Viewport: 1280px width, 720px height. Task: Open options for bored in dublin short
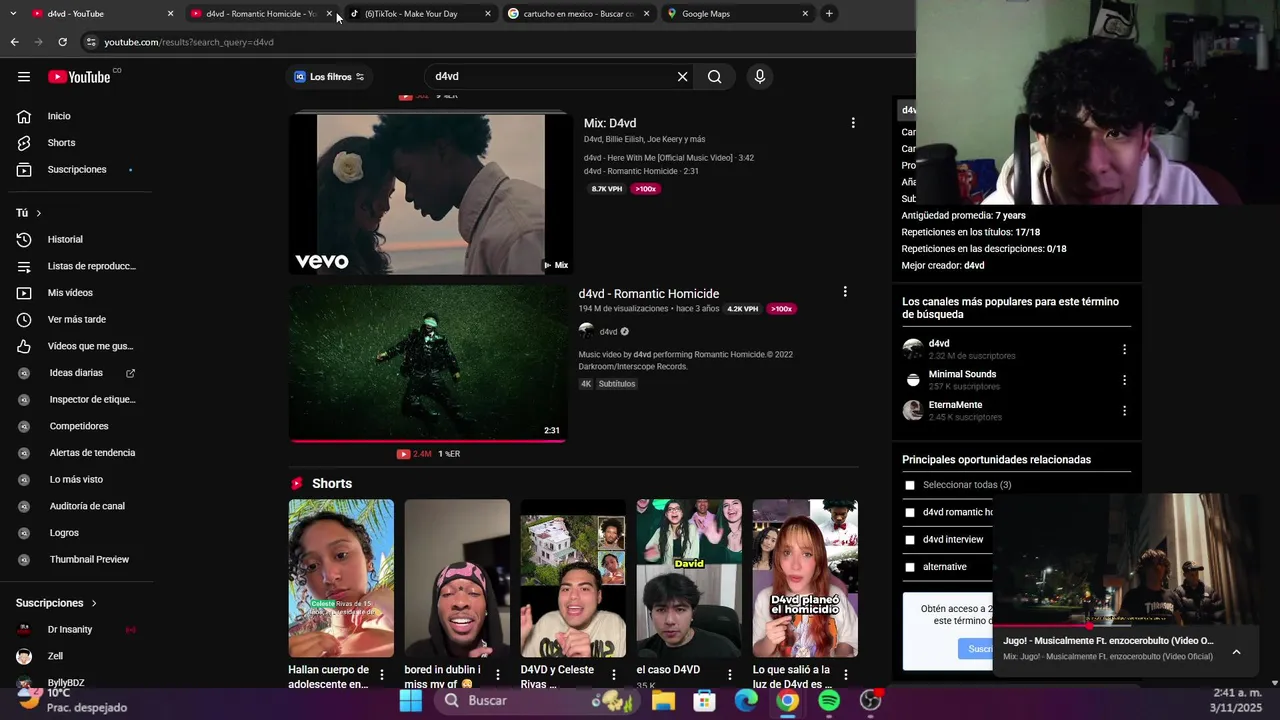[x=498, y=675]
